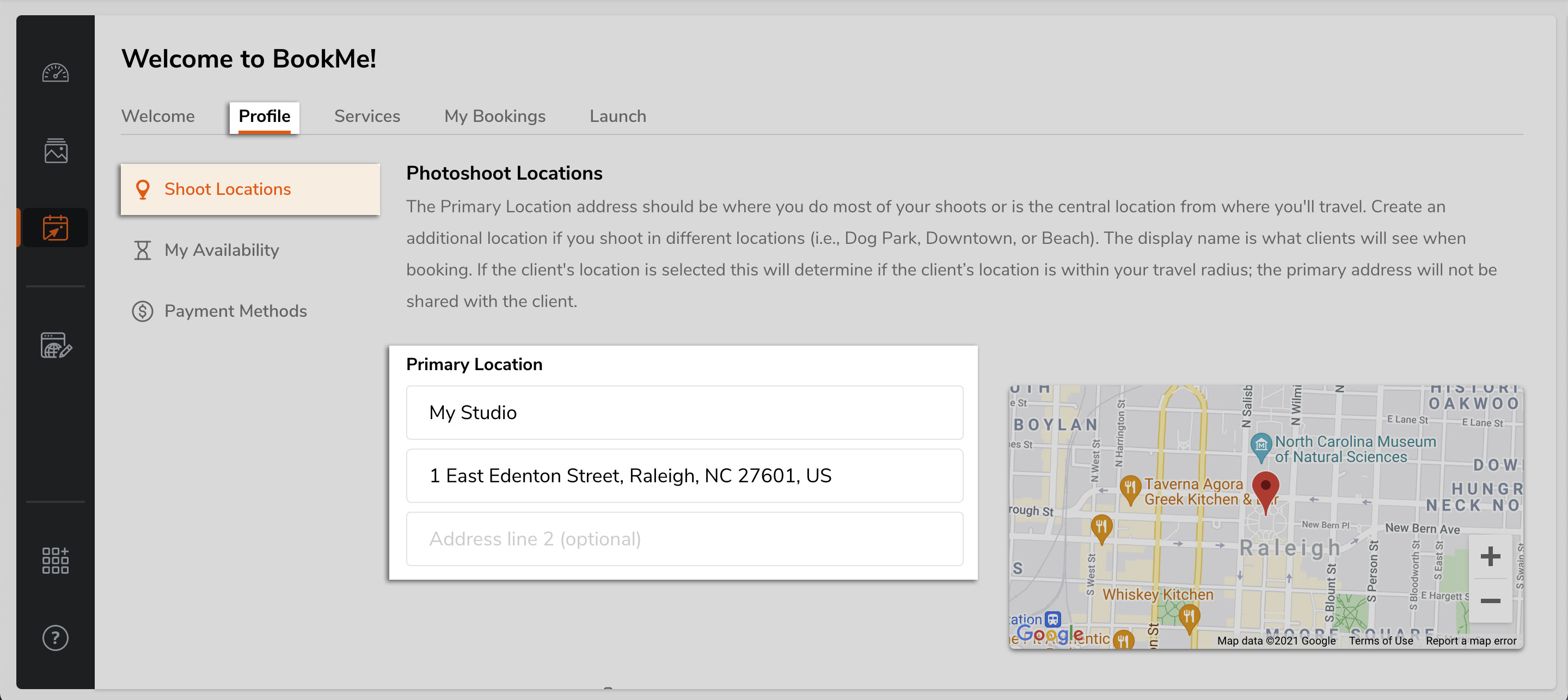Zoom out the map with minus button

pyautogui.click(x=1490, y=601)
